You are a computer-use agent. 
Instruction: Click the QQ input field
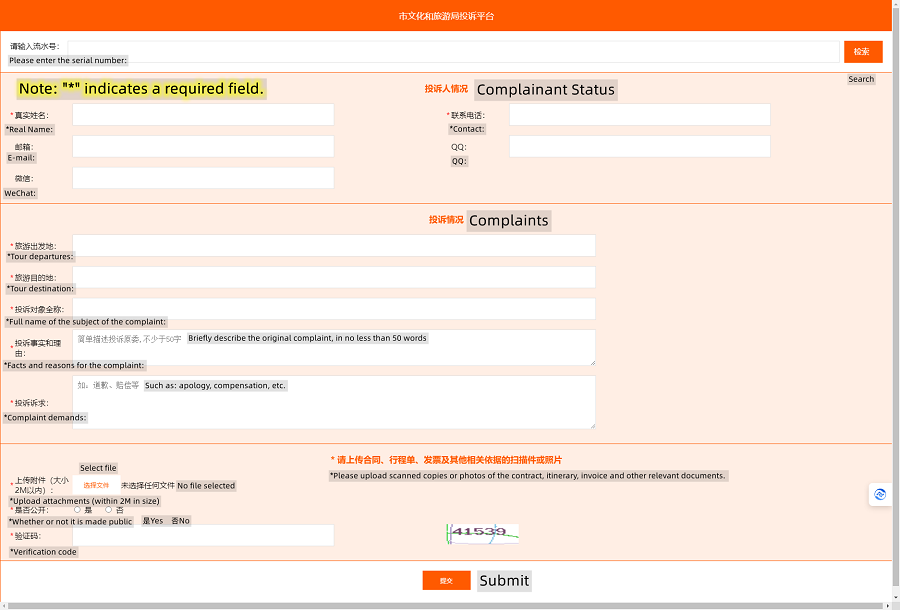[639, 146]
